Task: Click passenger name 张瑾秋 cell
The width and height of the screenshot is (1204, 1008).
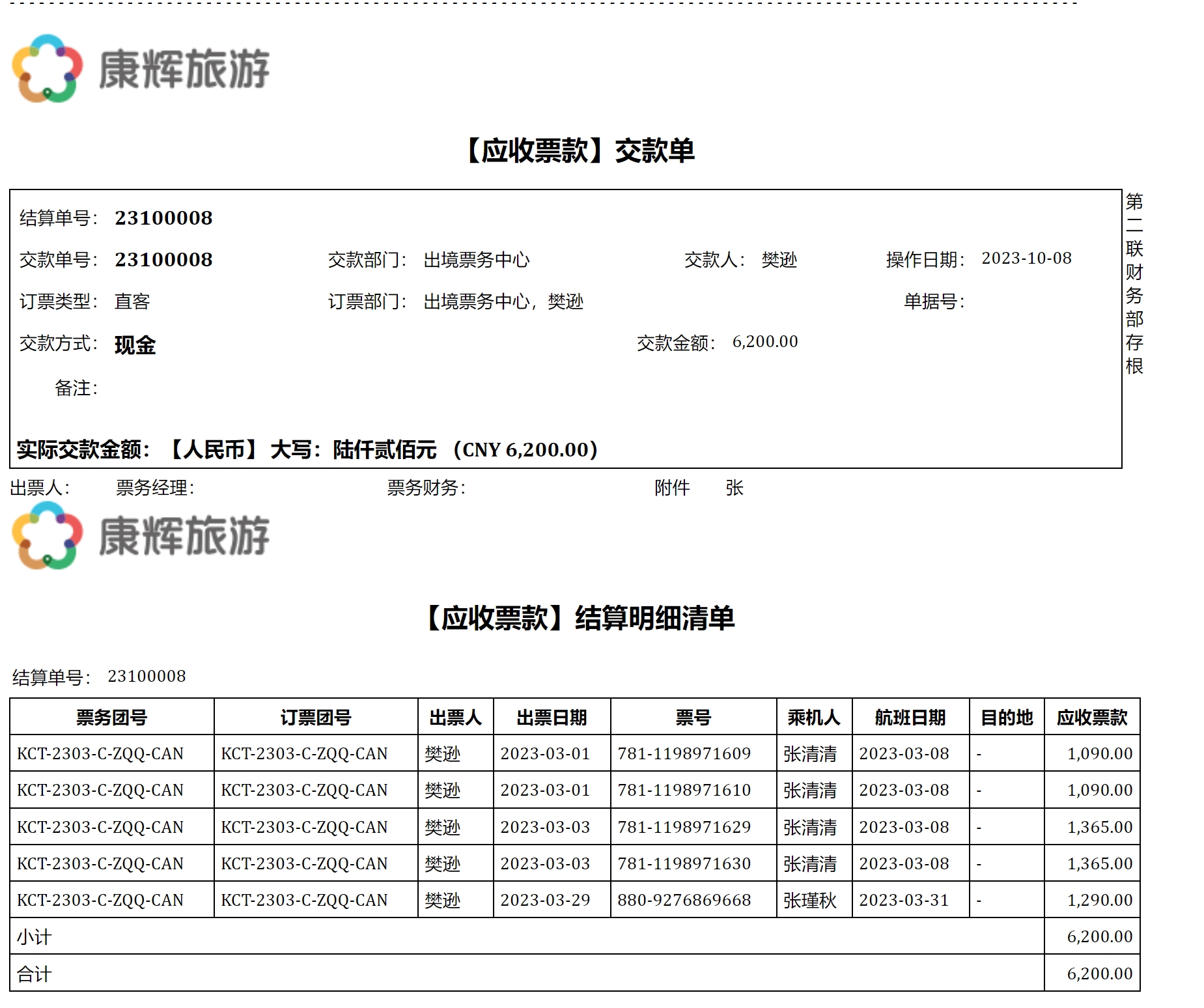Action: tap(809, 901)
